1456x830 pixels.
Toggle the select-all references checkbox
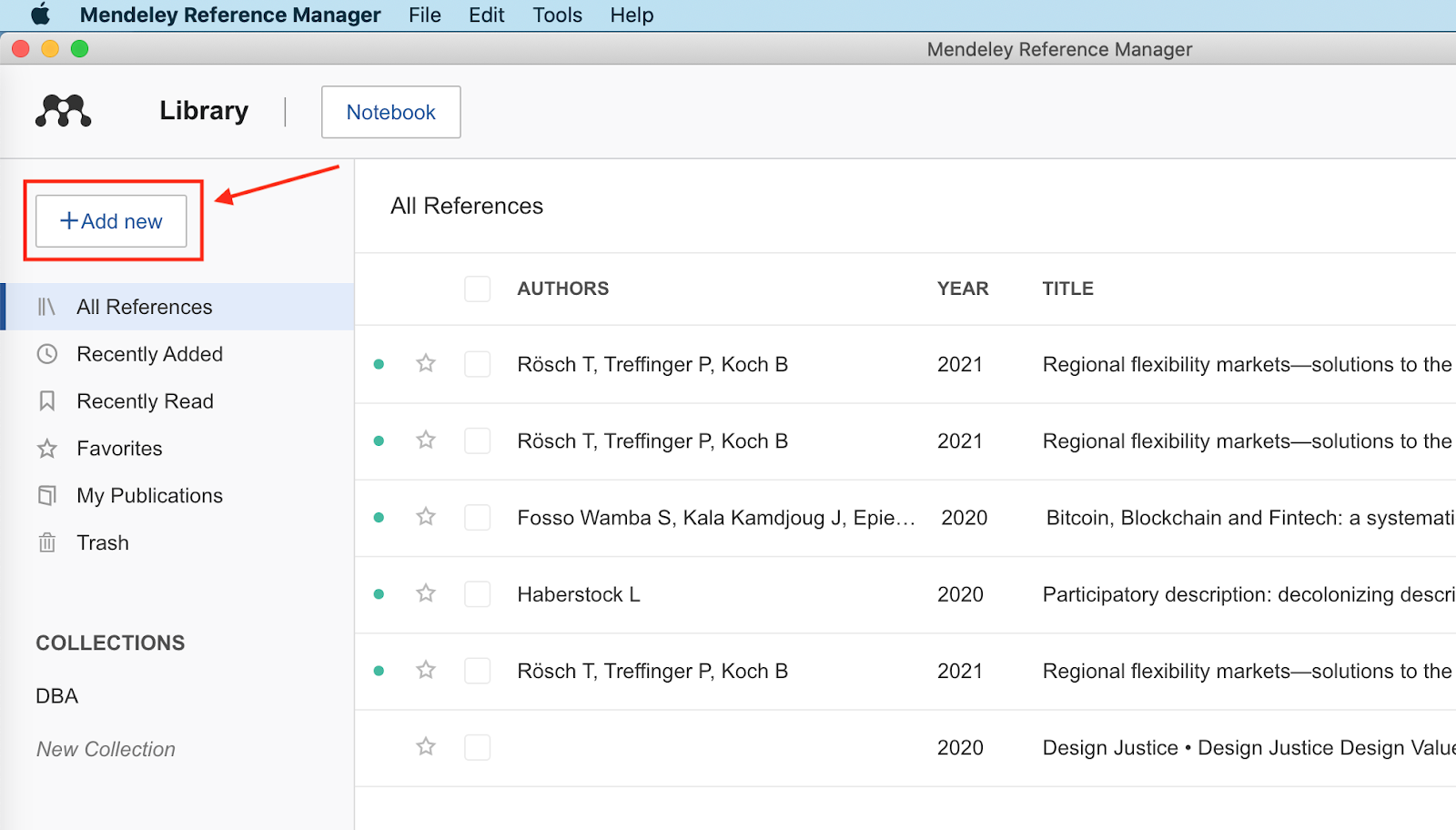[478, 288]
